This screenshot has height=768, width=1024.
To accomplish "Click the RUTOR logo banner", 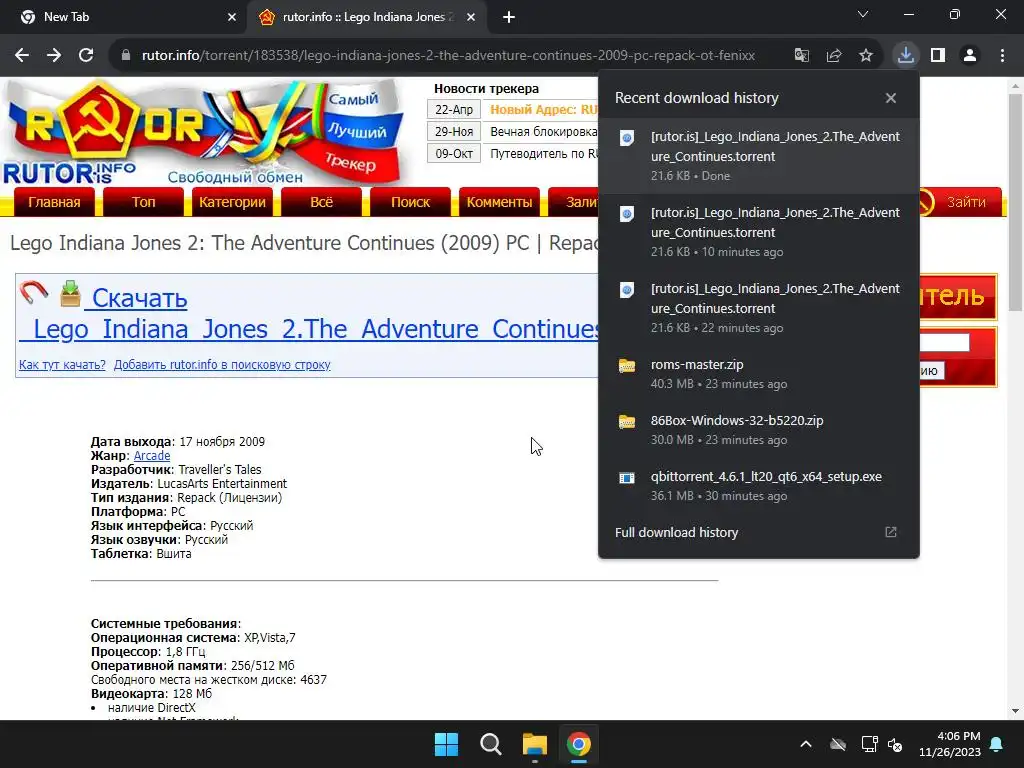I will (x=204, y=133).
